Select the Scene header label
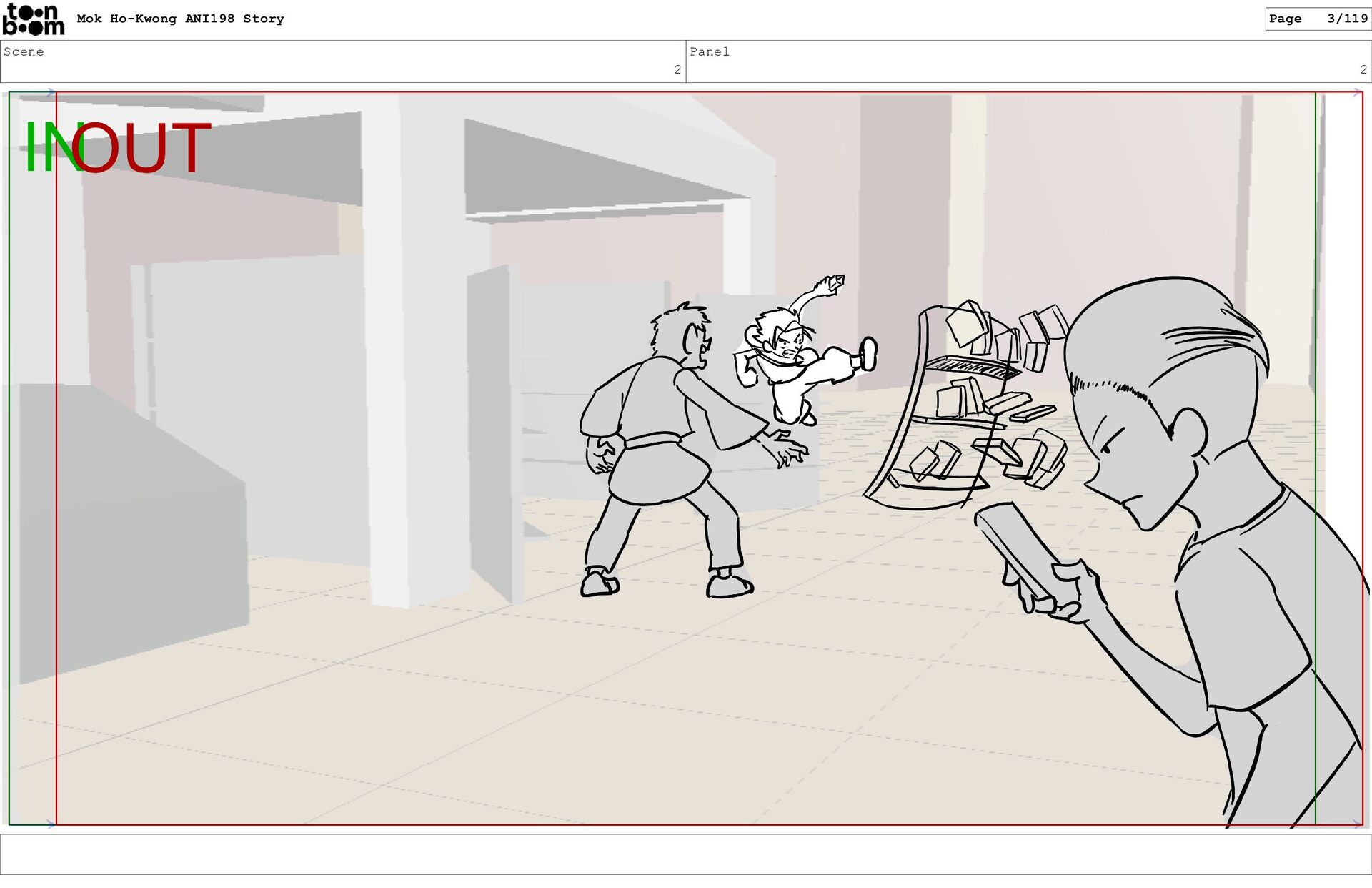Viewport: 1372px width, 888px height. (x=24, y=51)
